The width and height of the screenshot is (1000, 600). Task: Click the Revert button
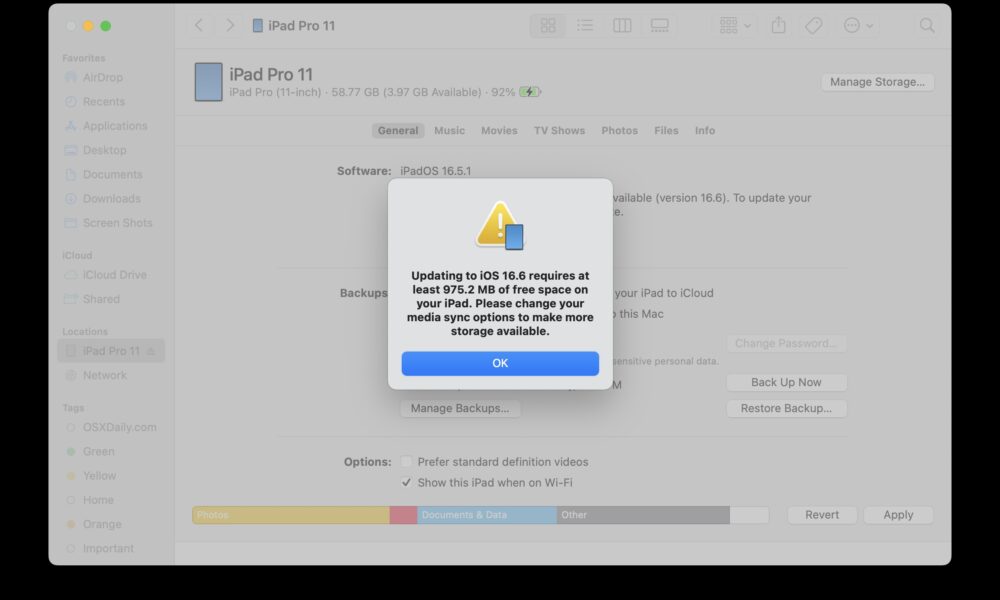tap(822, 515)
